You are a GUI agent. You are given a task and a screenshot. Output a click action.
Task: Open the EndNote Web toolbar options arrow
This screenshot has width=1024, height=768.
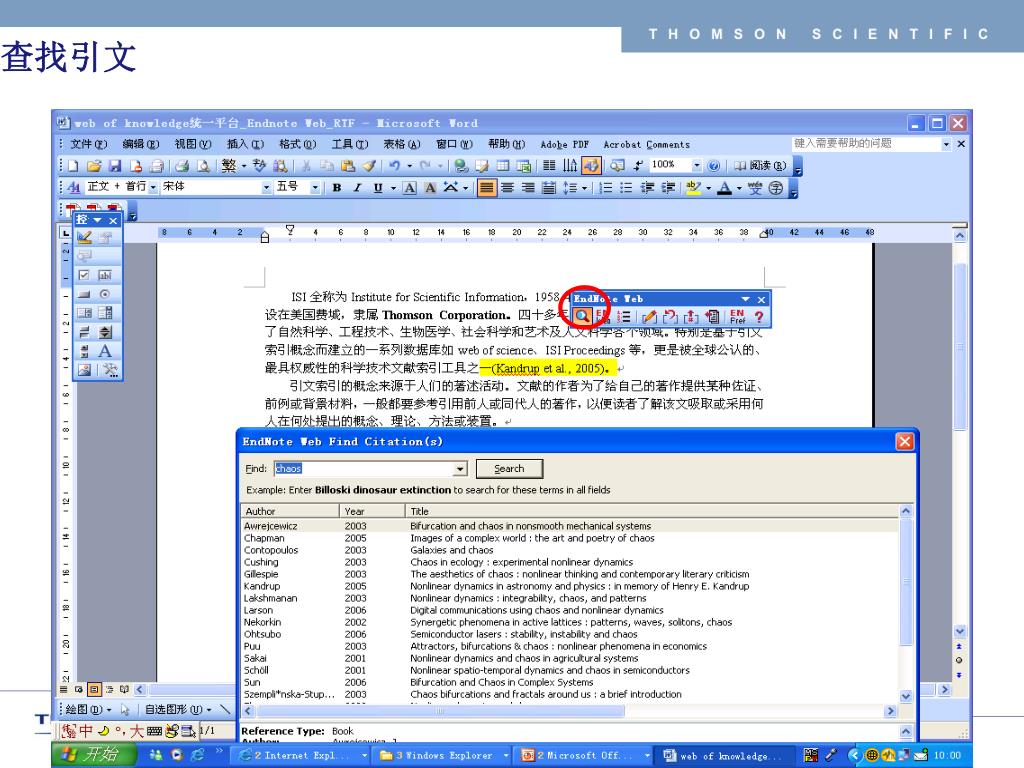[x=745, y=299]
